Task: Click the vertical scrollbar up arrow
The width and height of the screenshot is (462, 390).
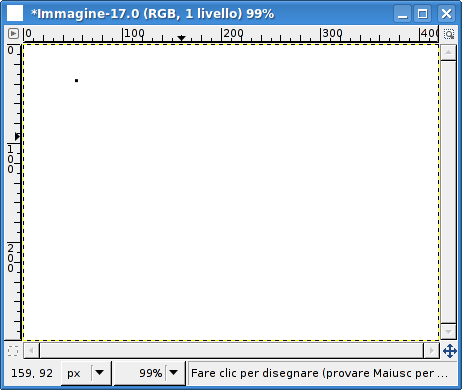Action: pos(448,52)
